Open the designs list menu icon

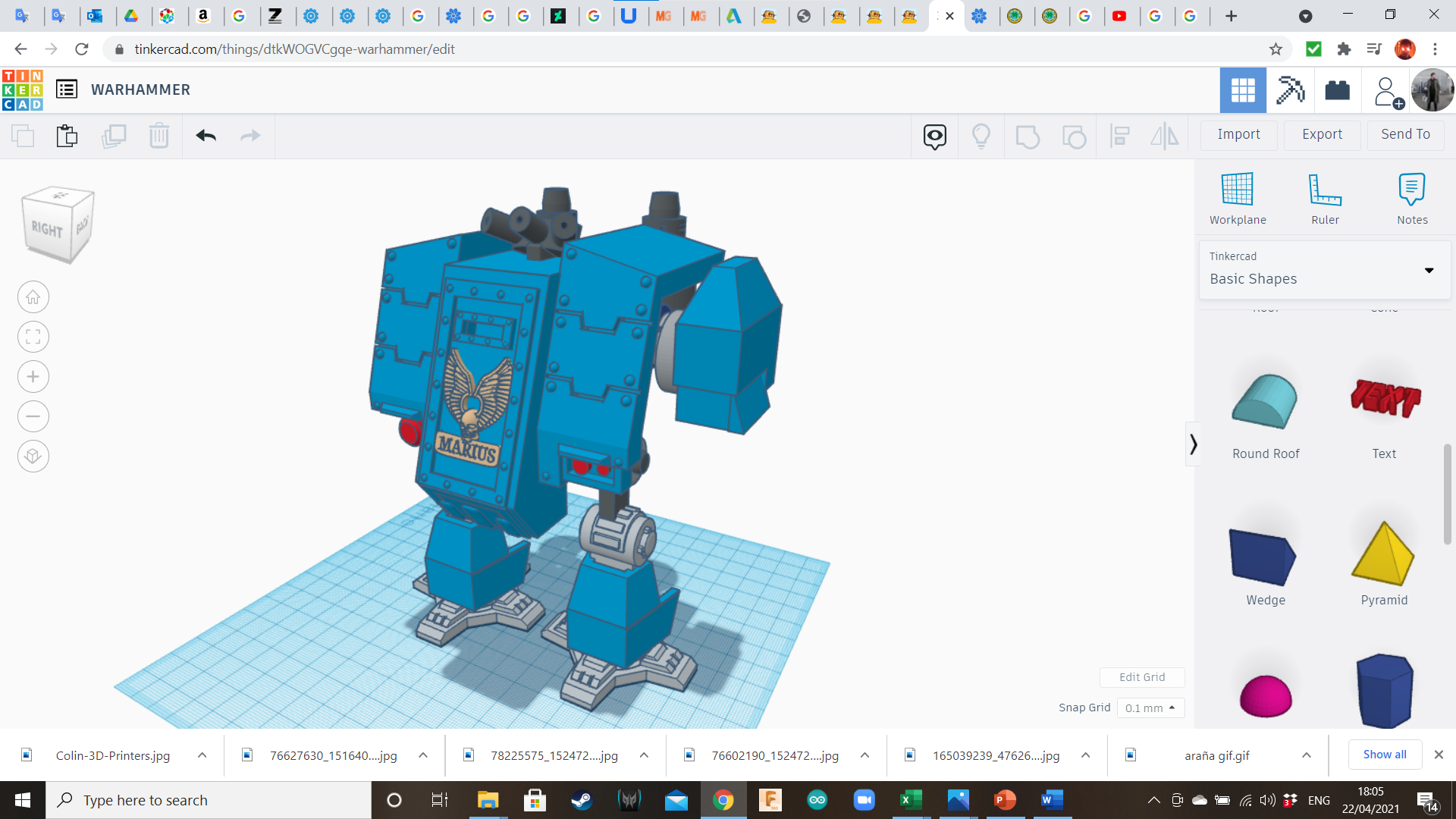point(67,89)
